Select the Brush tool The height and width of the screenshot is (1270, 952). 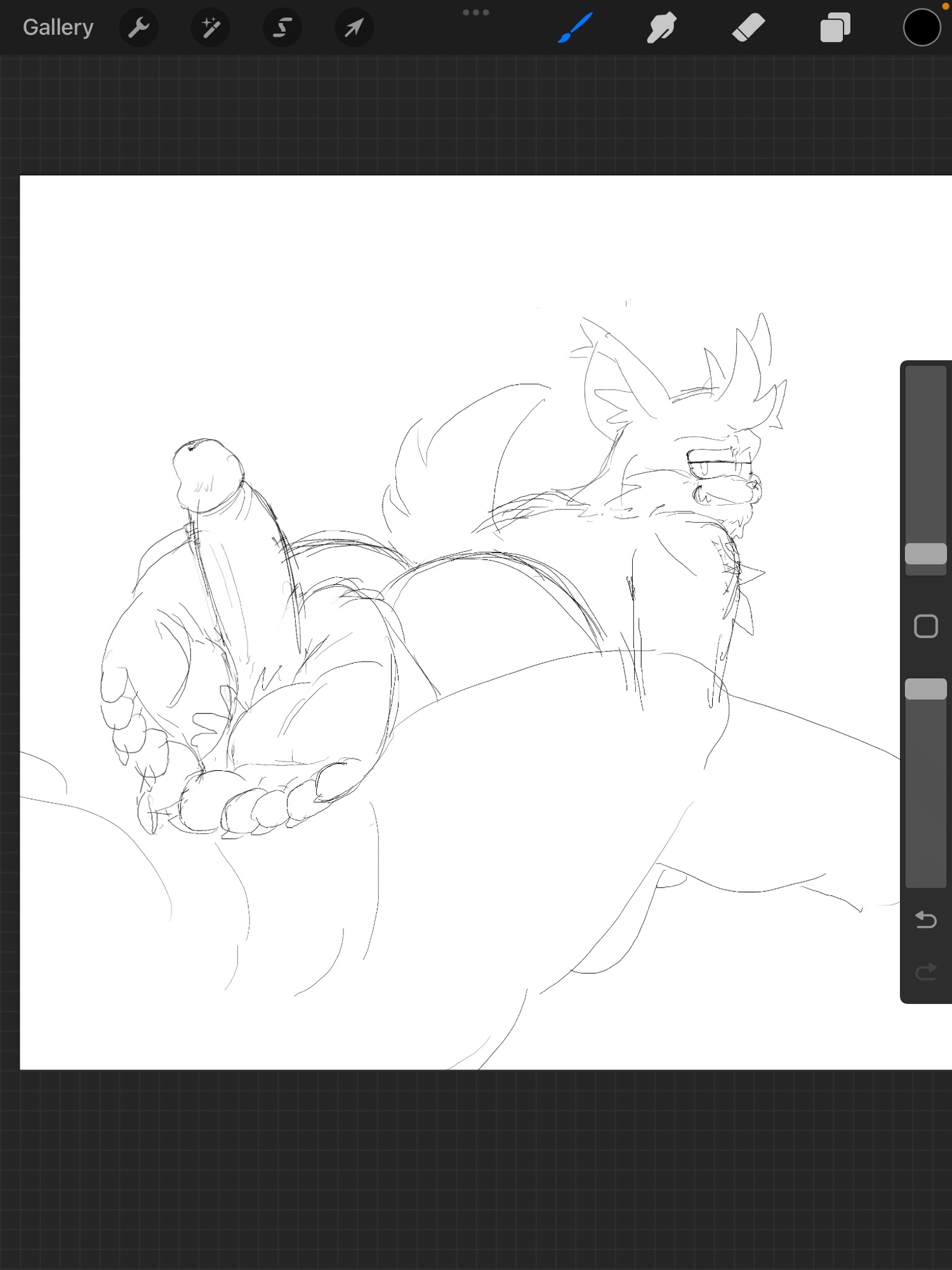[576, 27]
